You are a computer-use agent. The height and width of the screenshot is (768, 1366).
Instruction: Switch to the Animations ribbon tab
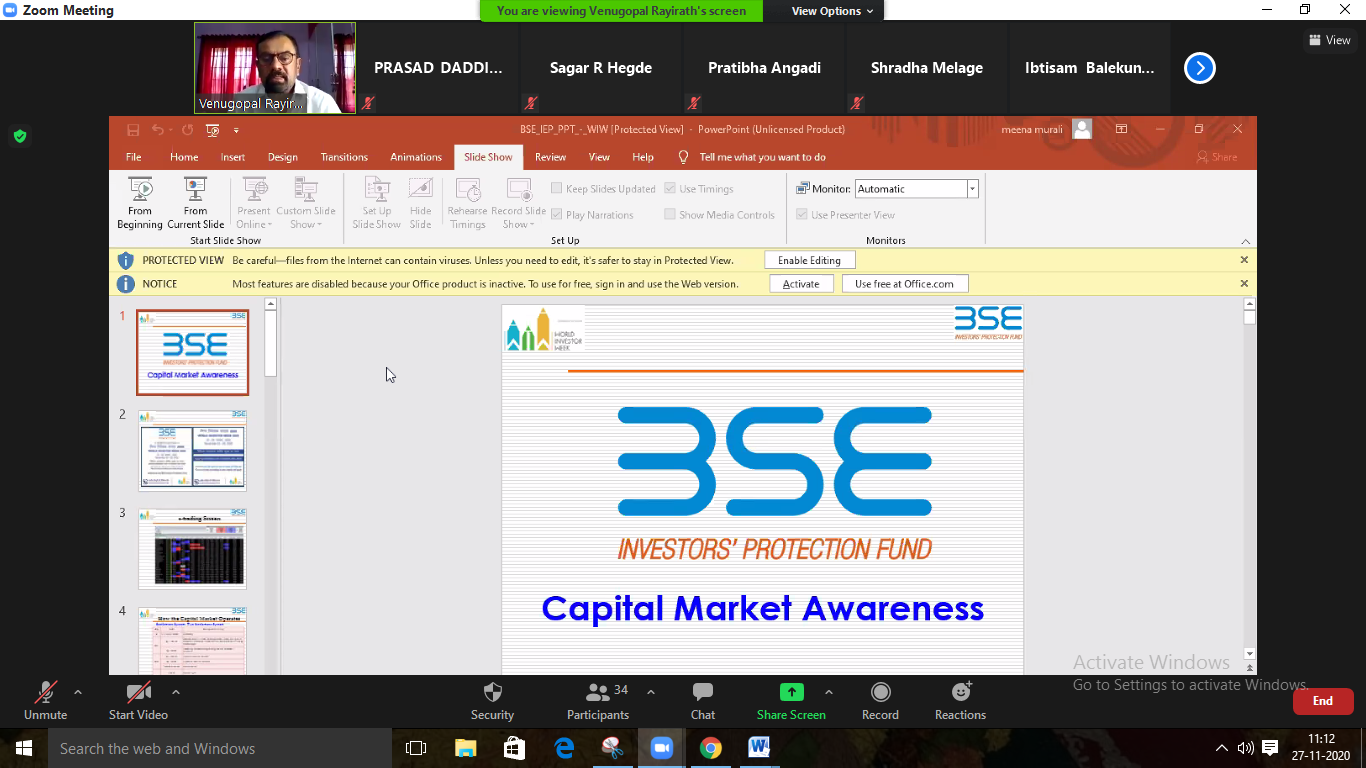416,157
